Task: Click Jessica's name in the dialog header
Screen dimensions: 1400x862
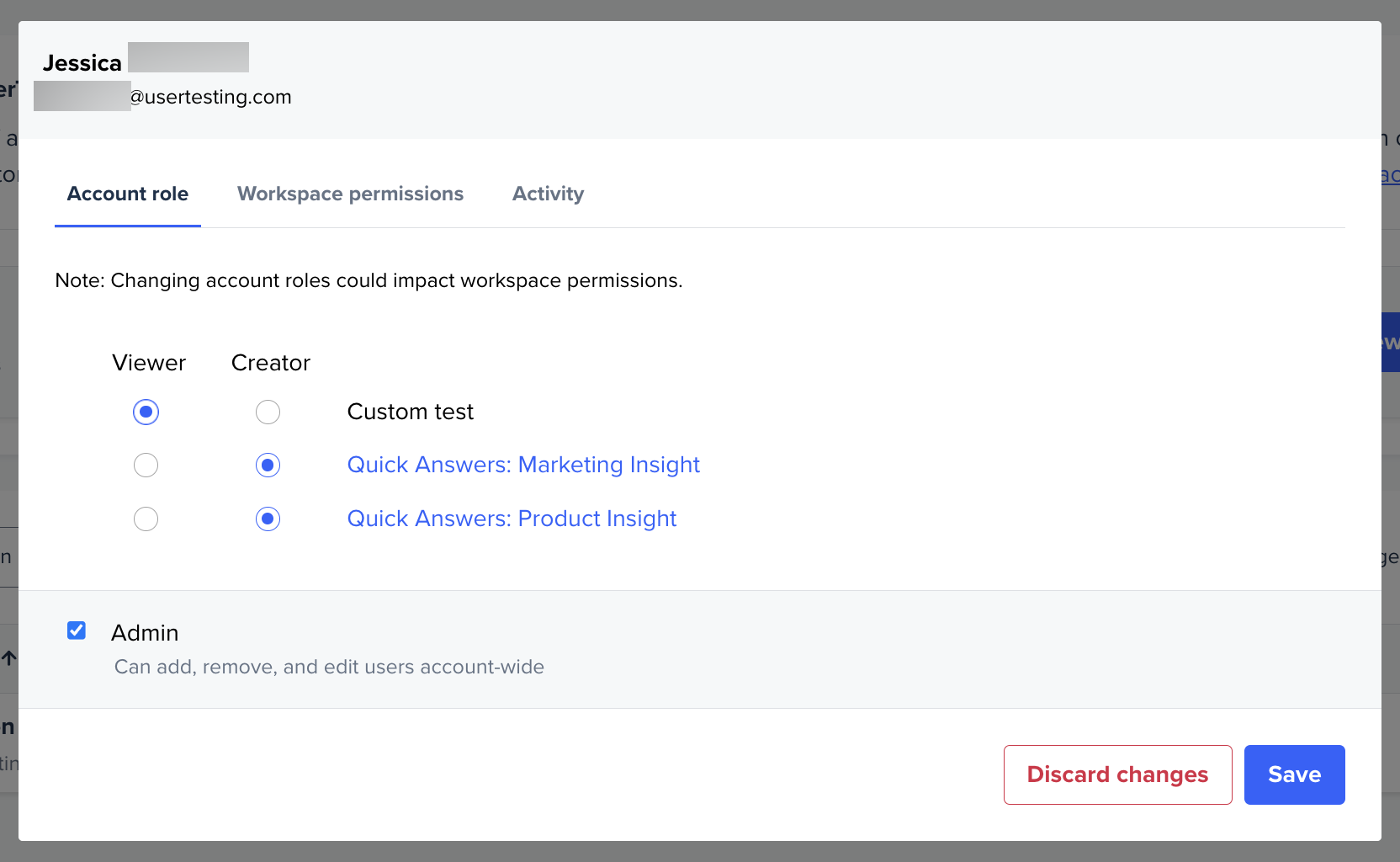Action: coord(82,62)
